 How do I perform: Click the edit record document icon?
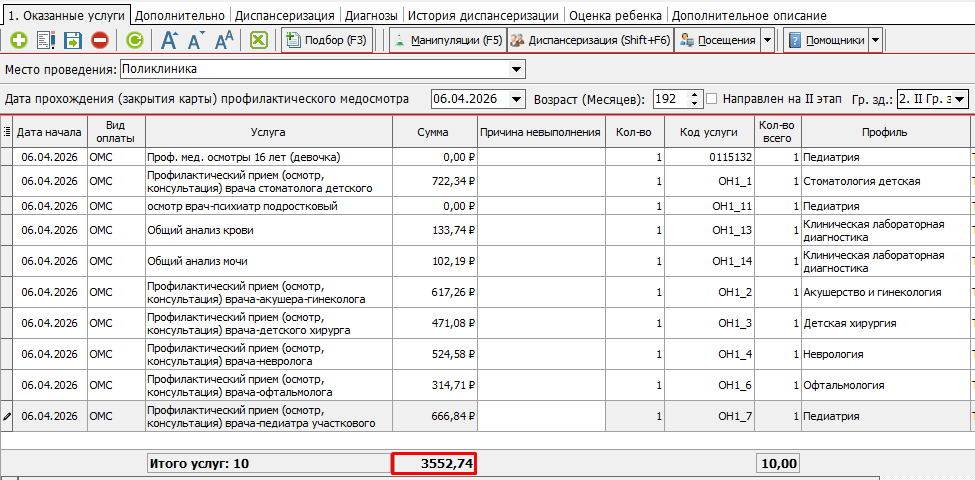coord(46,41)
